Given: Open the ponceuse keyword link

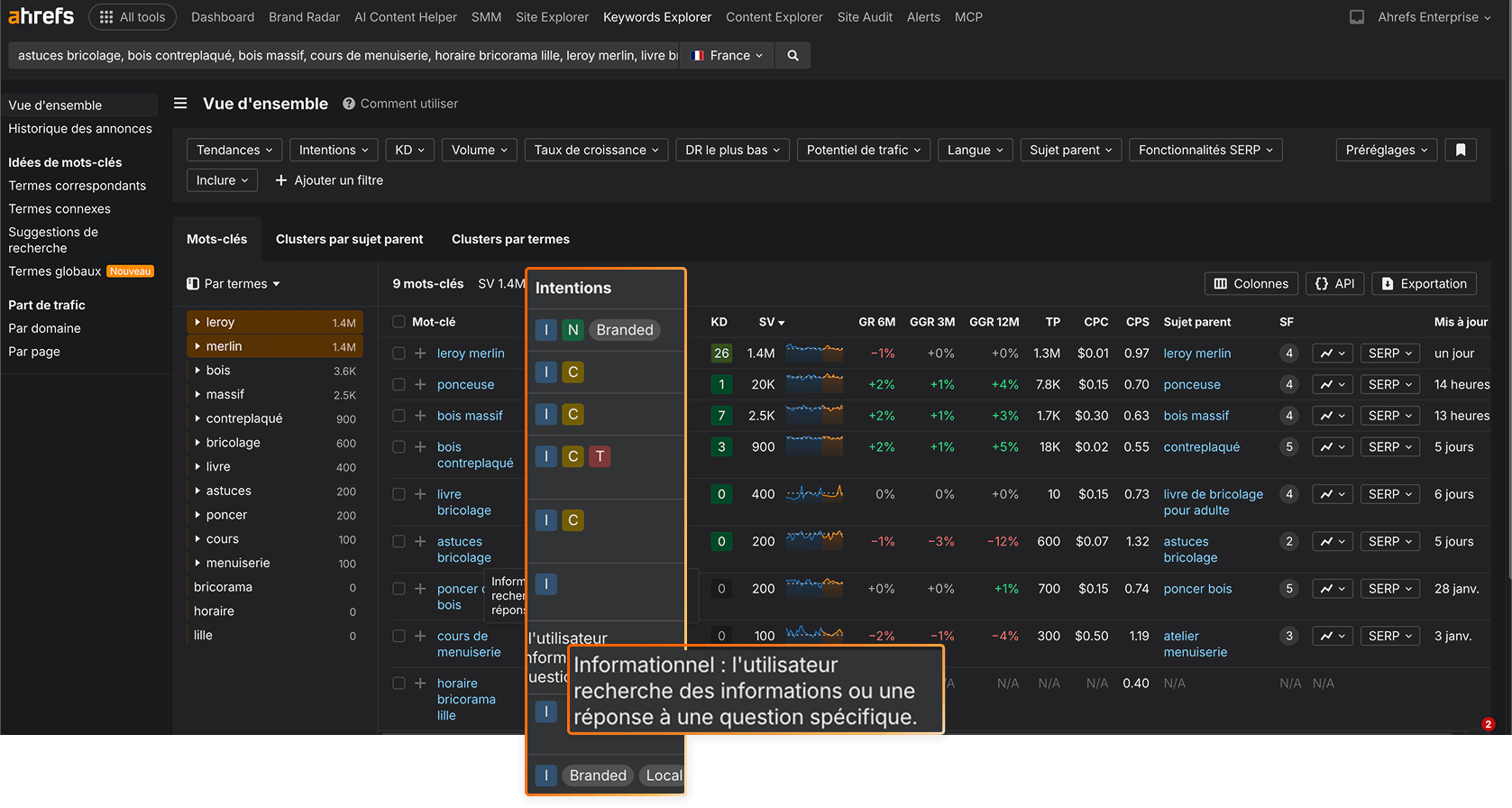Looking at the screenshot, I should 465,384.
